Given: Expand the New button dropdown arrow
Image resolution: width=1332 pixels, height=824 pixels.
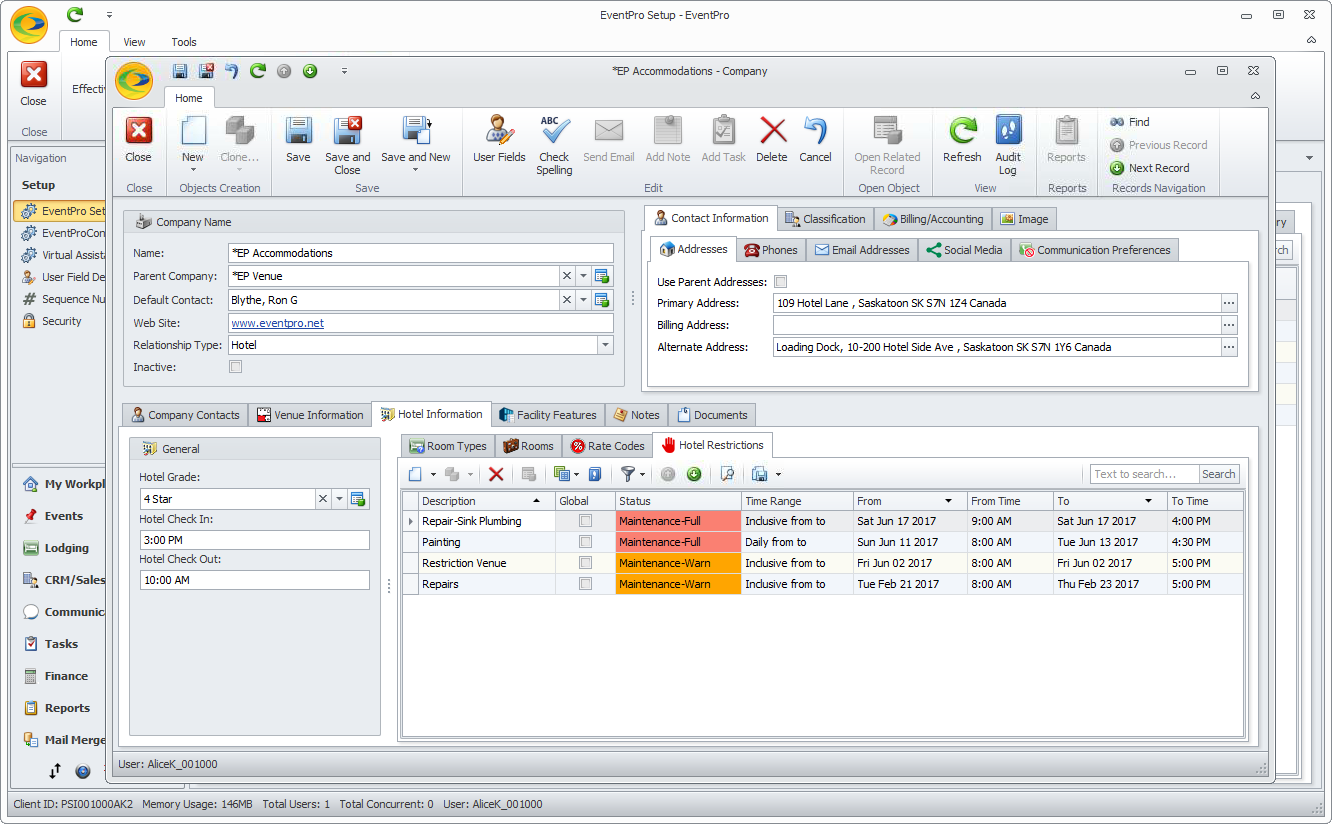Looking at the screenshot, I should point(193,170).
